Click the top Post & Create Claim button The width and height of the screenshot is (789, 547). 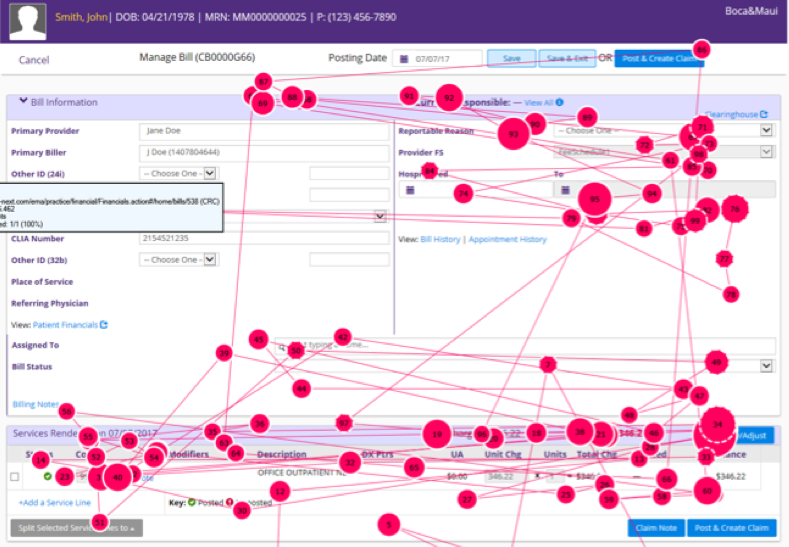[659, 59]
